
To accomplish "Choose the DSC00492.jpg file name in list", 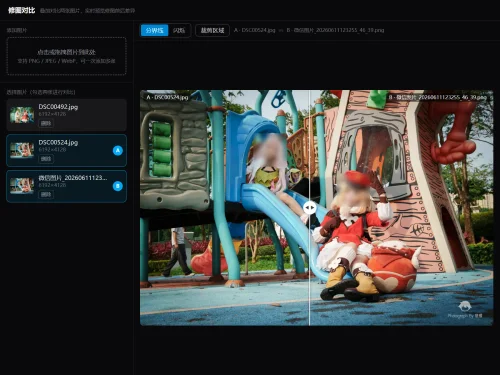I will click(x=58, y=107).
